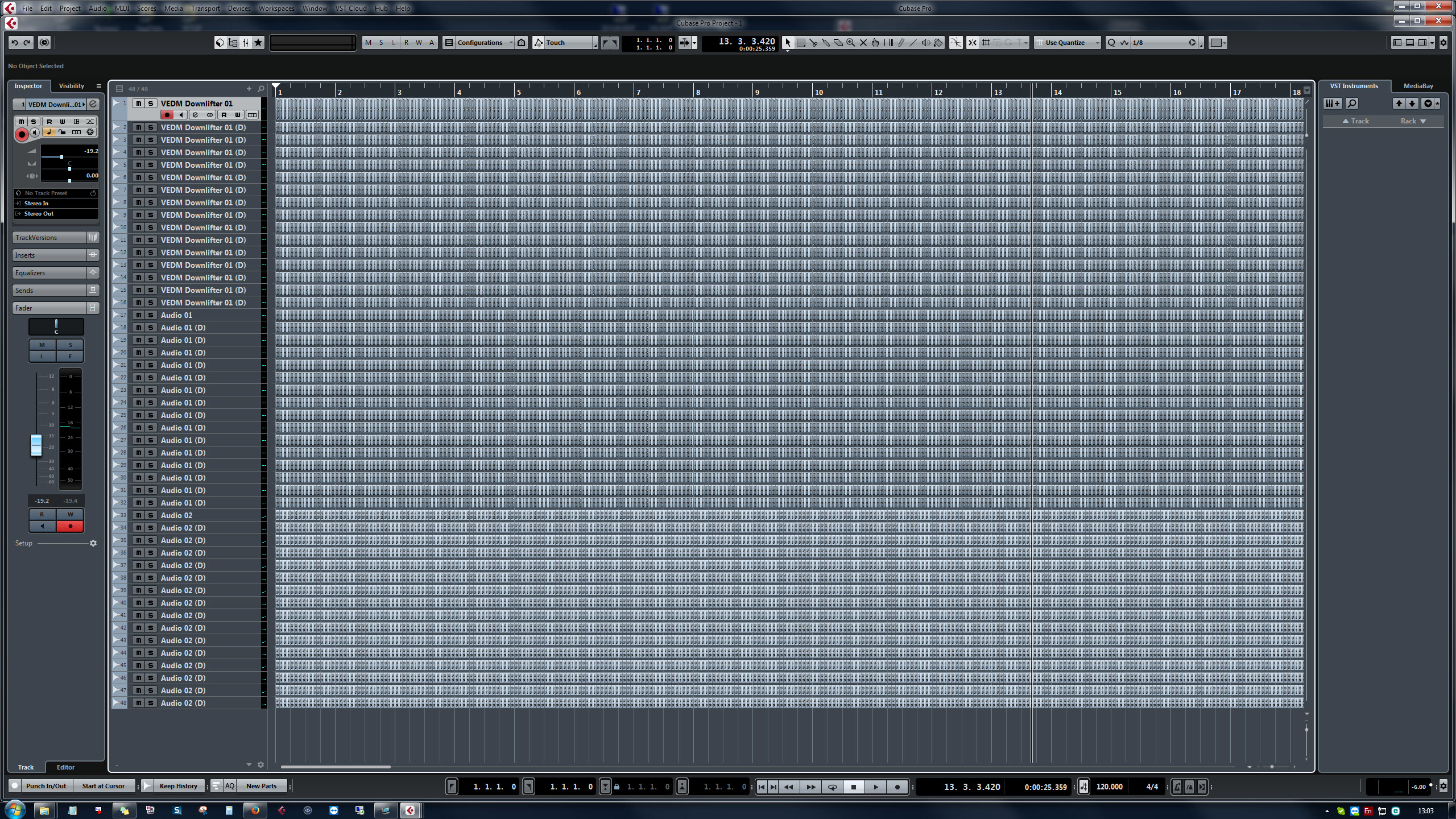The width and height of the screenshot is (1456, 819).
Task: Select the Eraser tool
Action: click(x=838, y=43)
